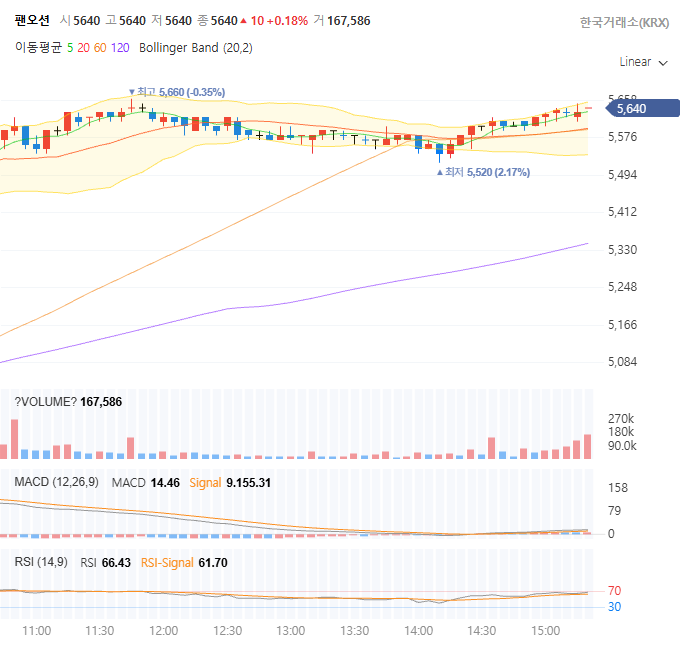Click the RSI 30 oversold level label
The image size is (685, 653).
tap(614, 607)
